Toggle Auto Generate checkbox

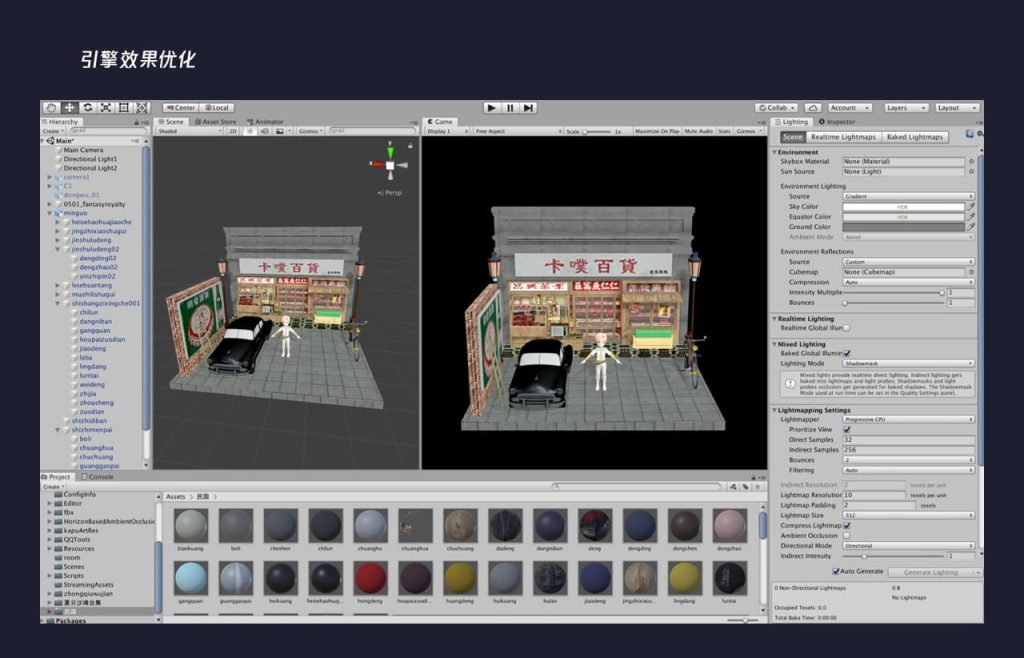(836, 571)
